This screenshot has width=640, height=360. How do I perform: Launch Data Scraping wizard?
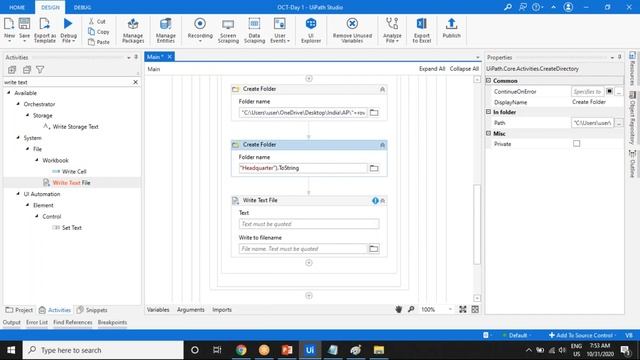[x=254, y=30]
